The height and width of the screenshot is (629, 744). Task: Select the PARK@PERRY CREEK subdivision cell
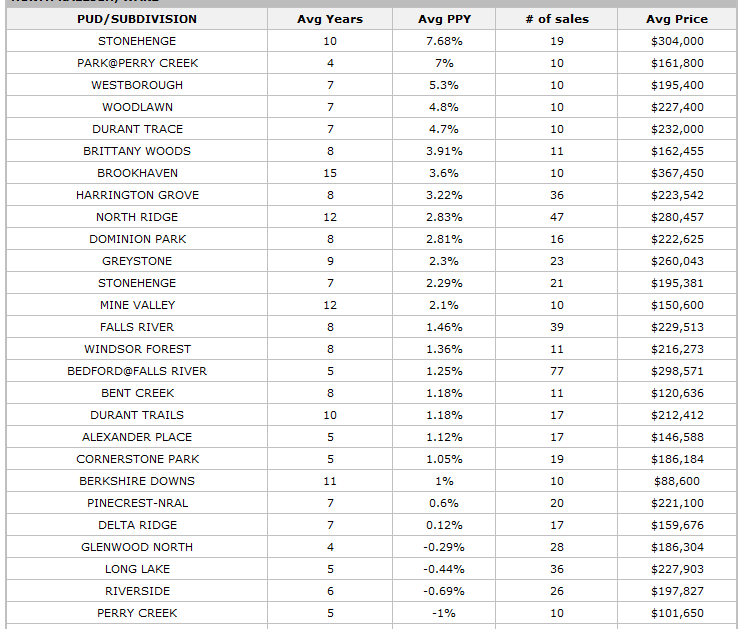137,63
